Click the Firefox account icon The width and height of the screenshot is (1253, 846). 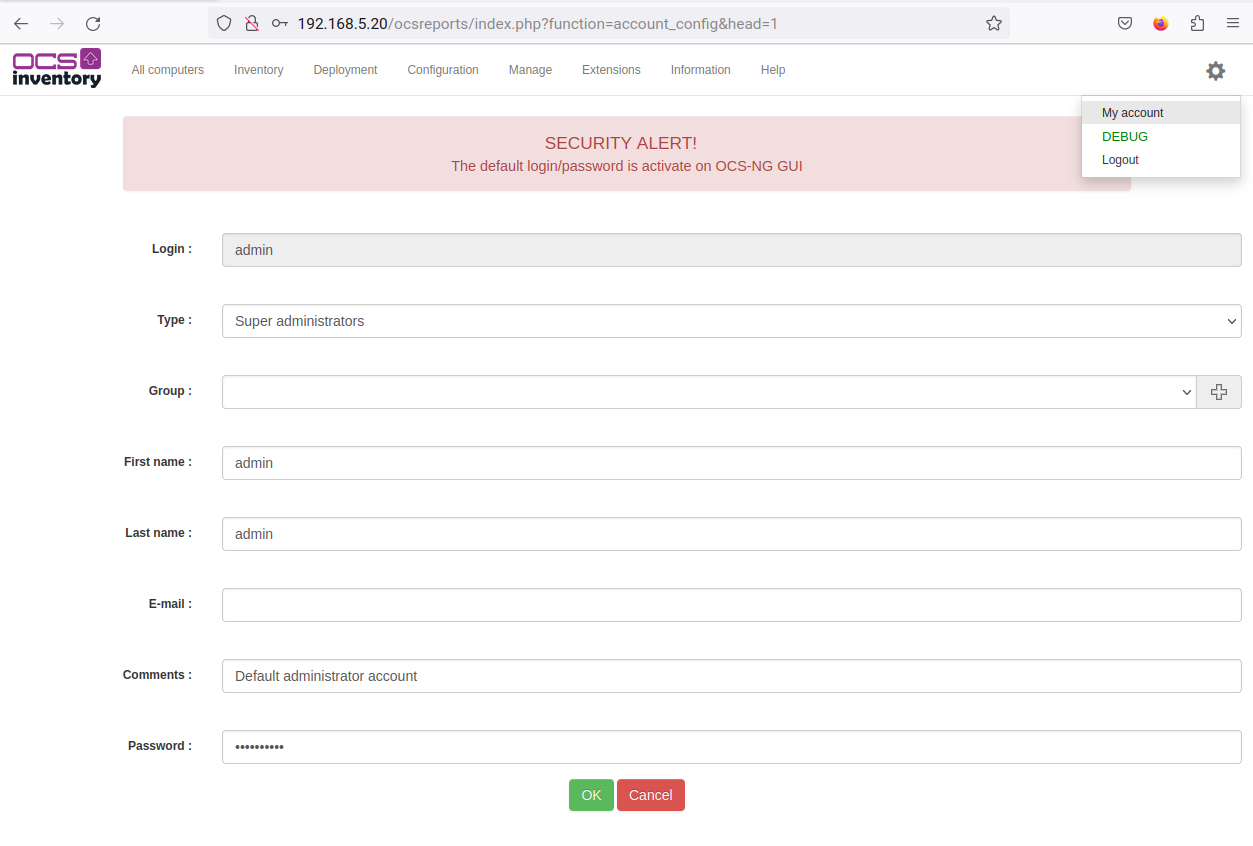1161,23
